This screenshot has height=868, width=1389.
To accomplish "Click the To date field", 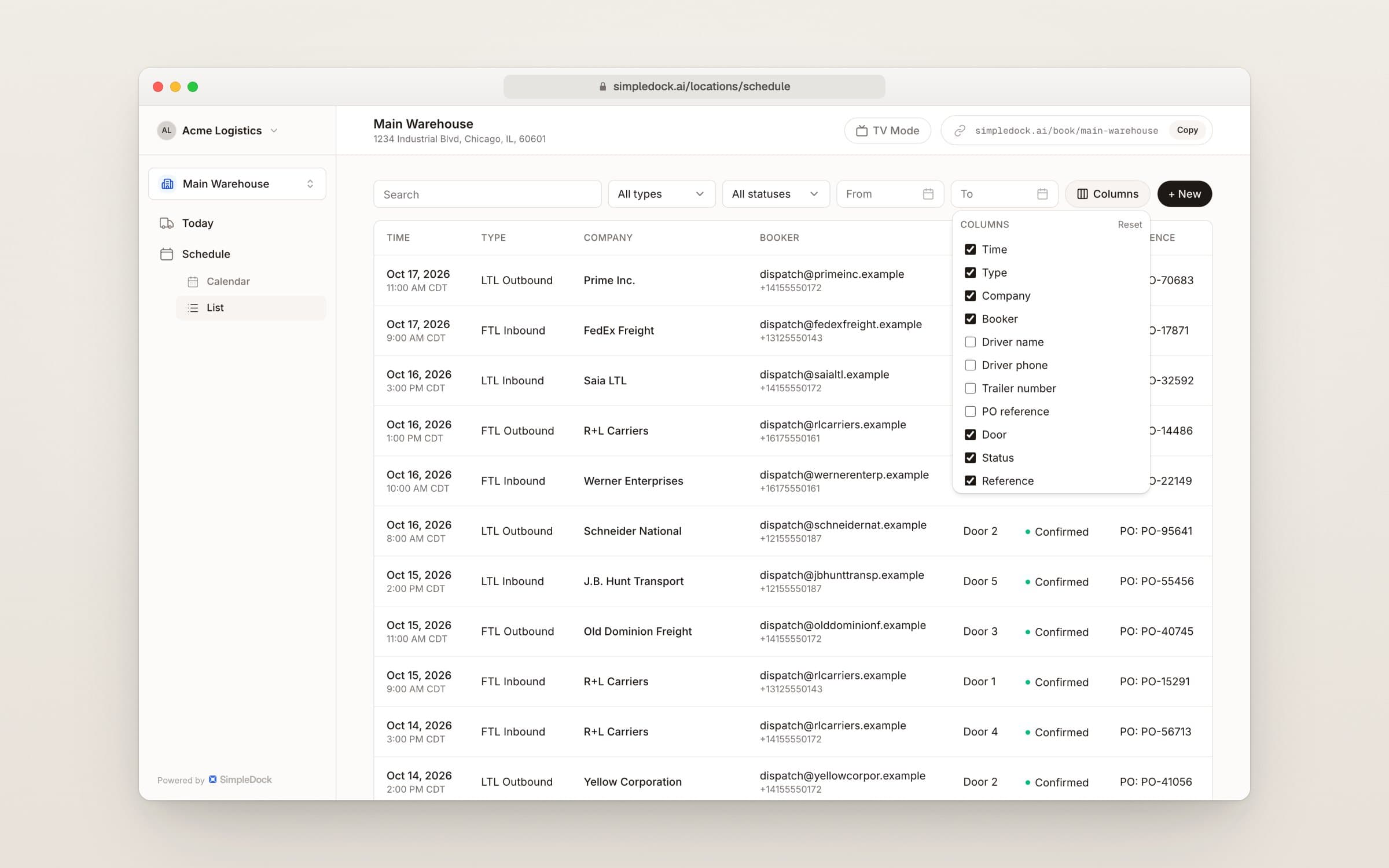I will click(x=1004, y=194).
